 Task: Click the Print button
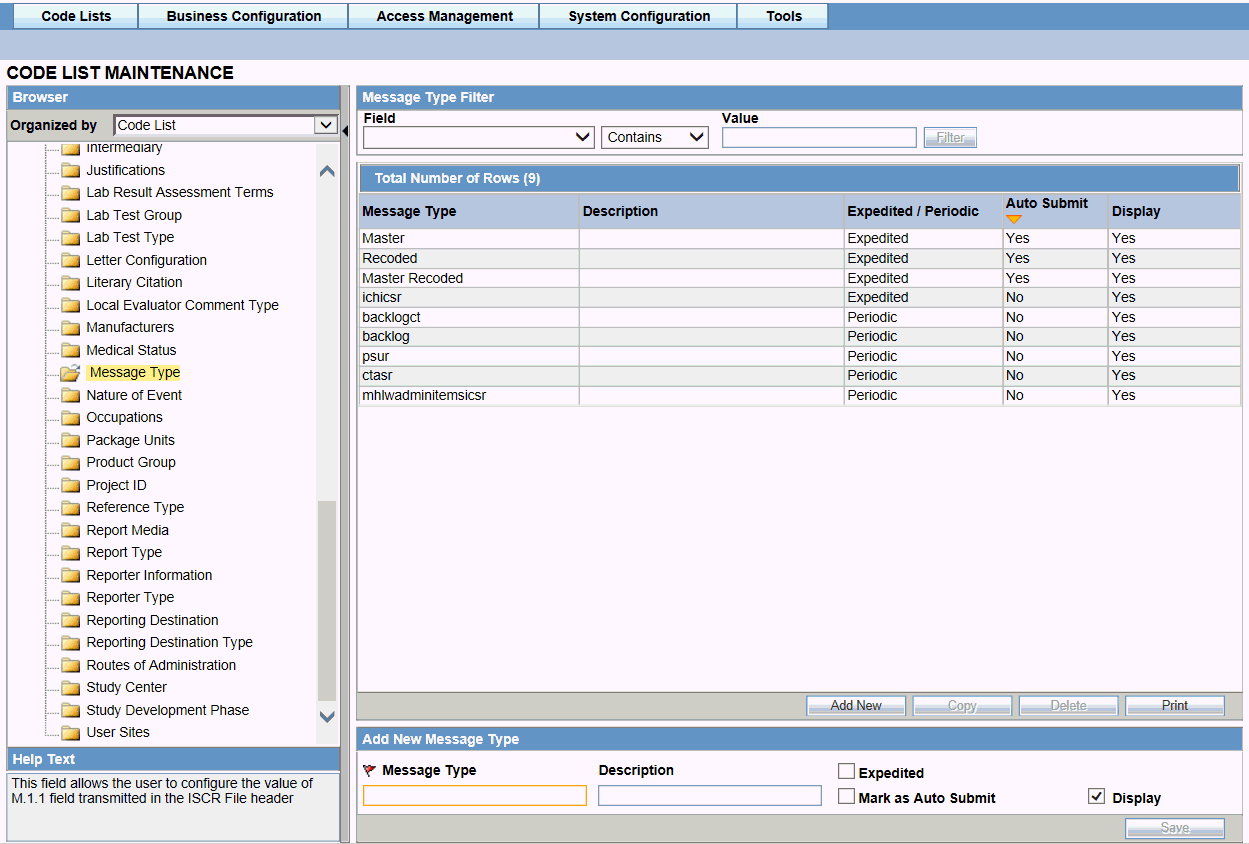point(1175,706)
